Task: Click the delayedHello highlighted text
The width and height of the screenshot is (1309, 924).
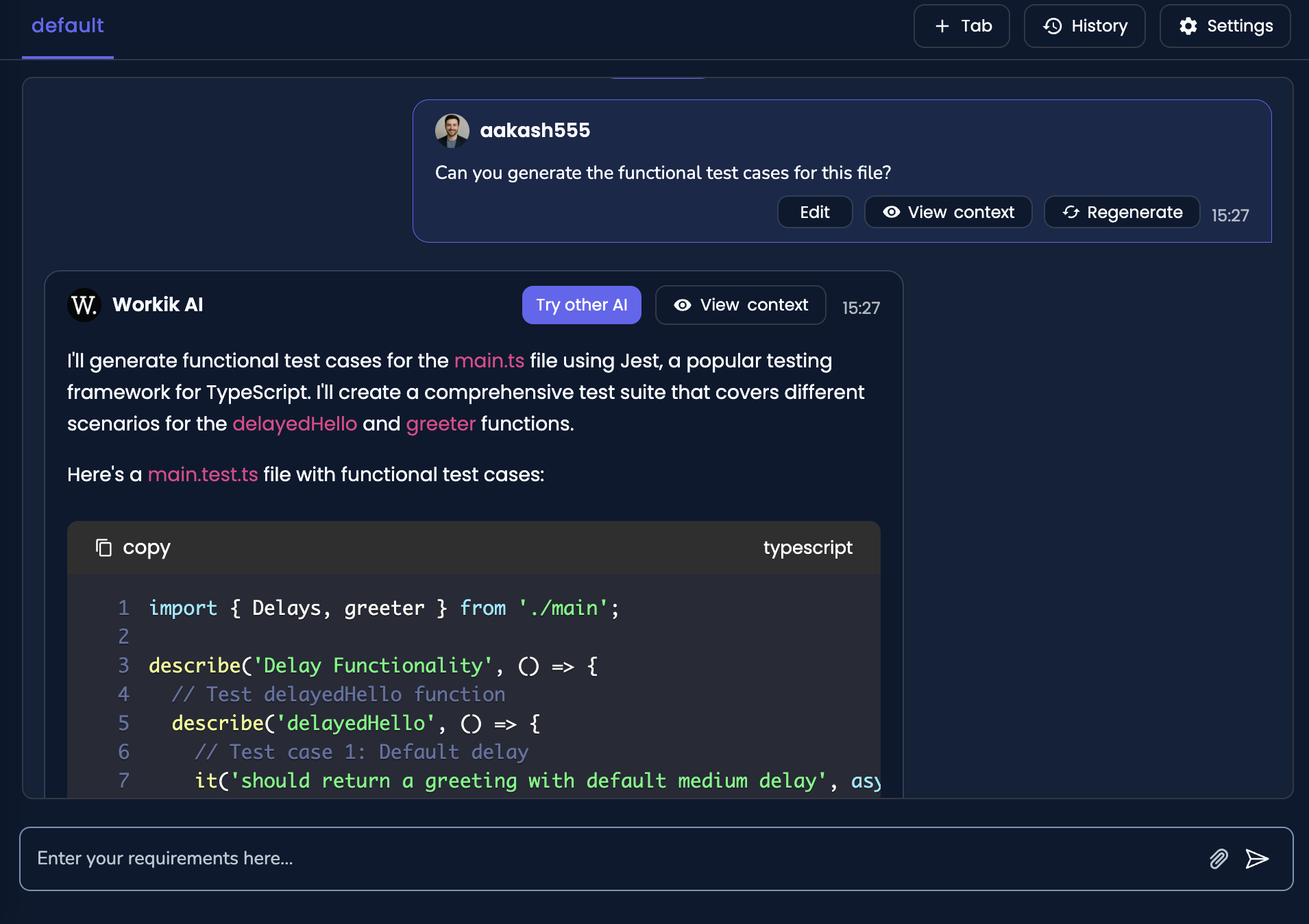Action: pos(295,424)
